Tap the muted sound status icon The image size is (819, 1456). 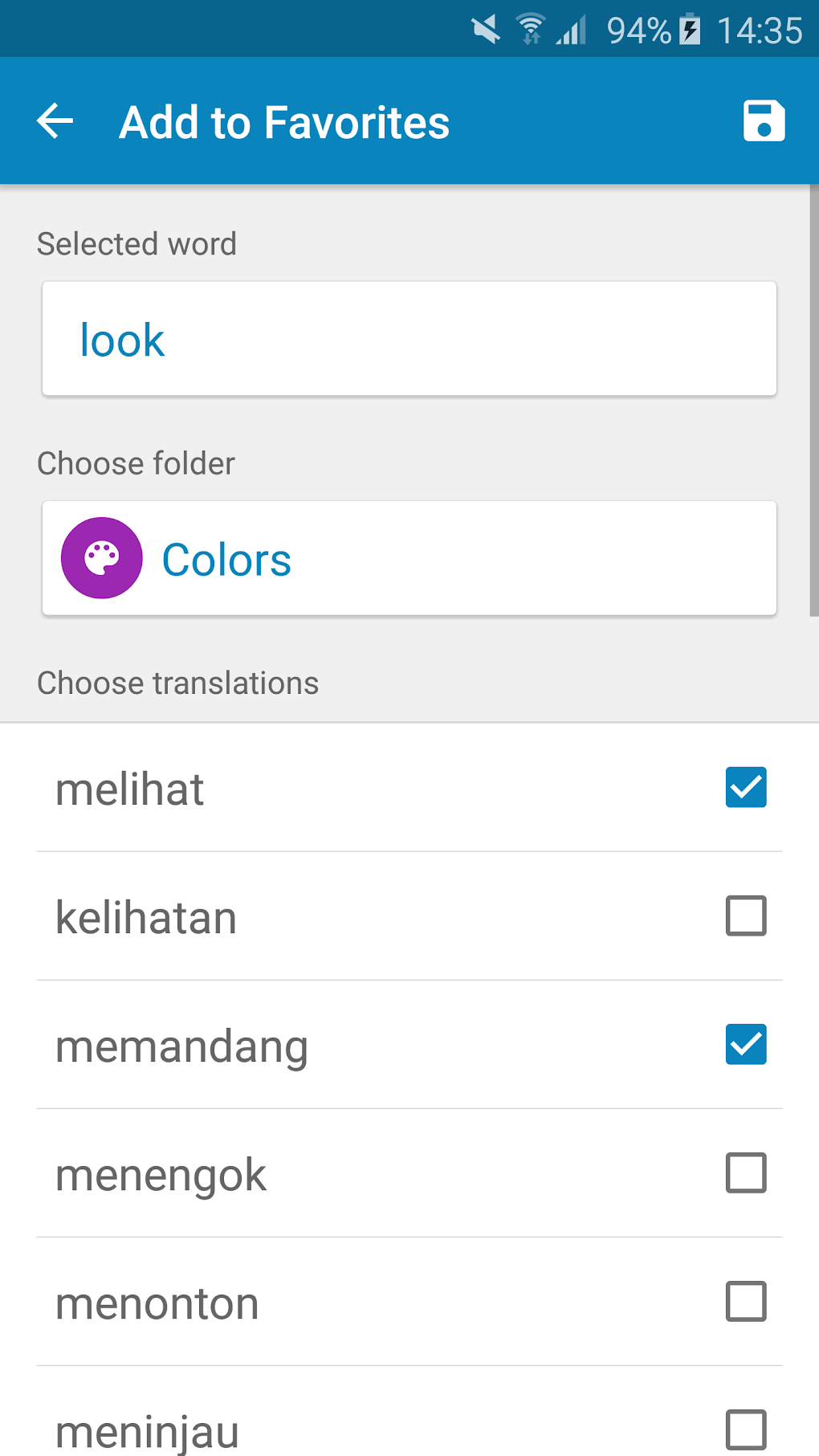point(486,31)
